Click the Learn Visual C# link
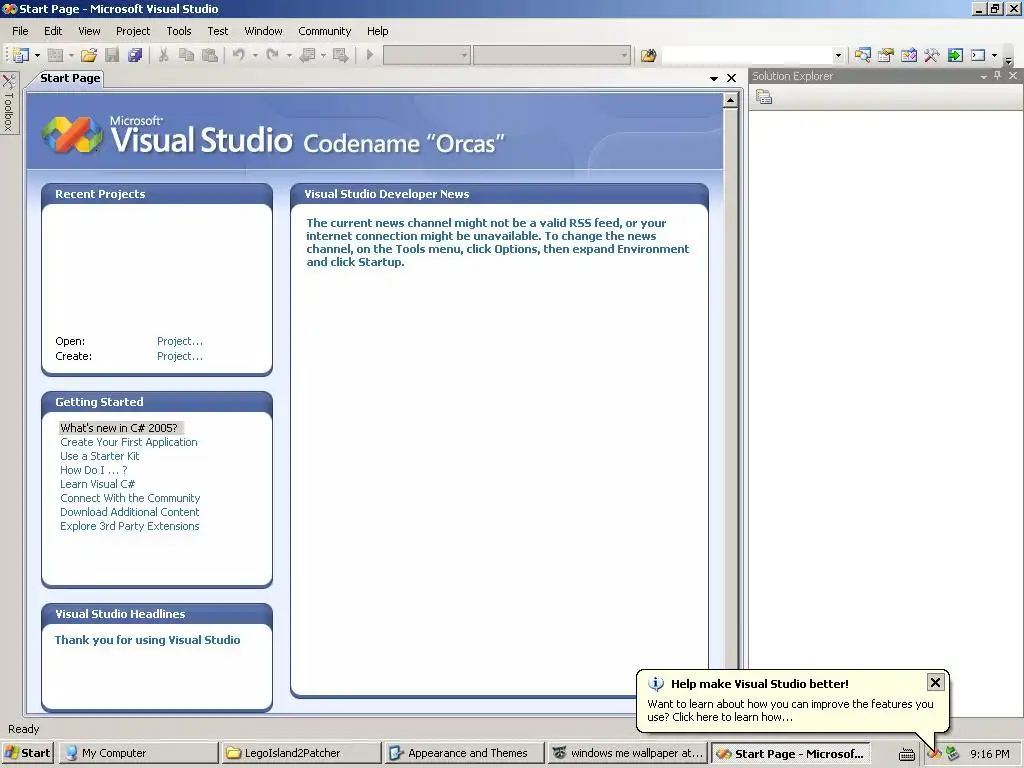Screen dimensions: 1024x768 (x=97, y=484)
